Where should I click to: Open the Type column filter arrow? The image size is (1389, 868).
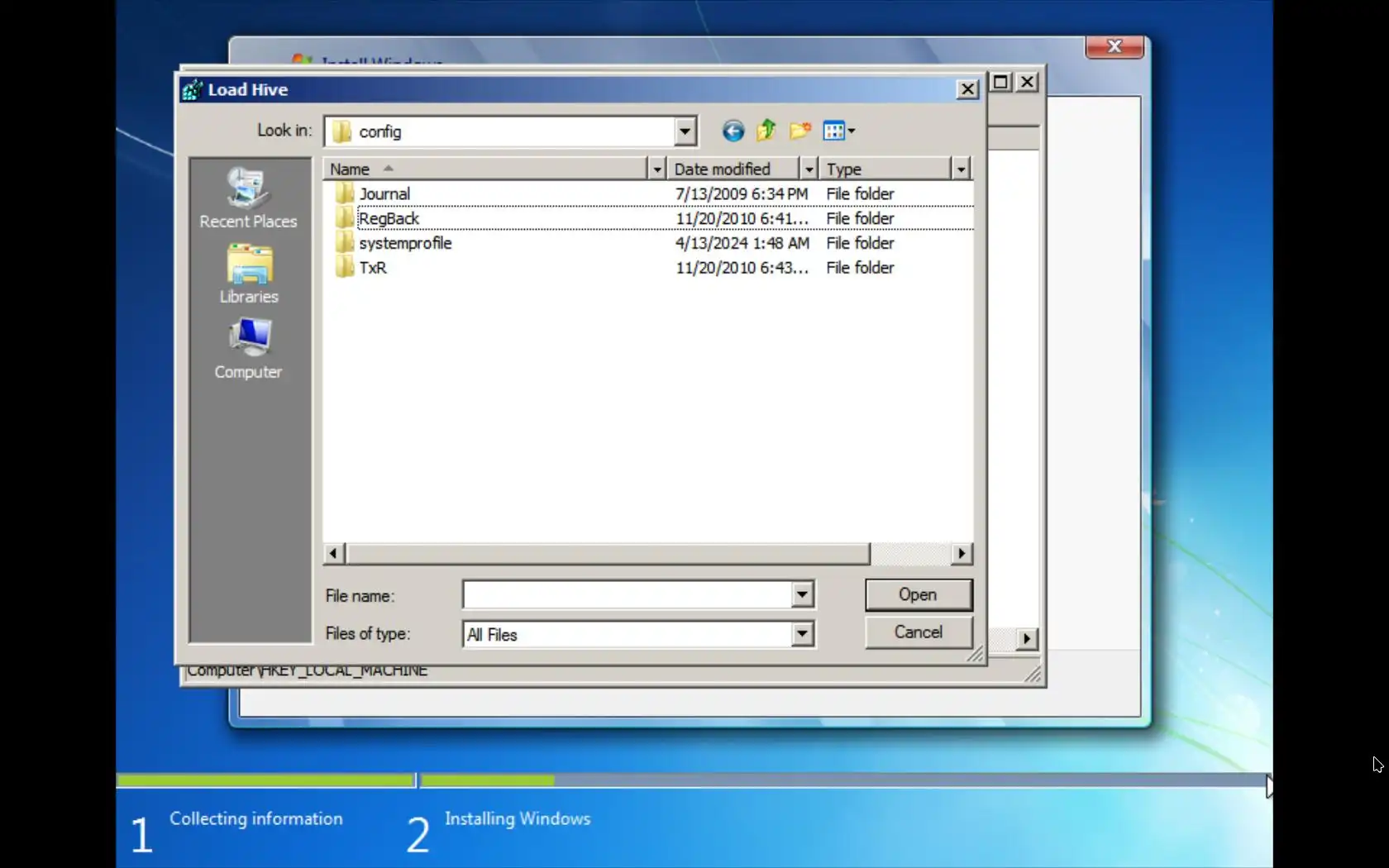961,169
